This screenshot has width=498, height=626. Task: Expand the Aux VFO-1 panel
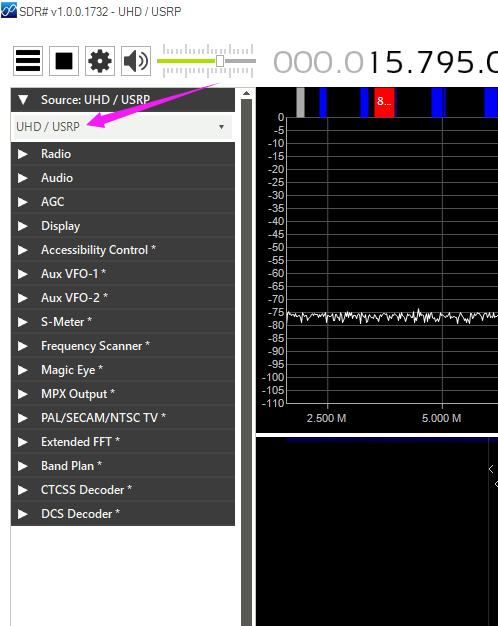coord(123,274)
